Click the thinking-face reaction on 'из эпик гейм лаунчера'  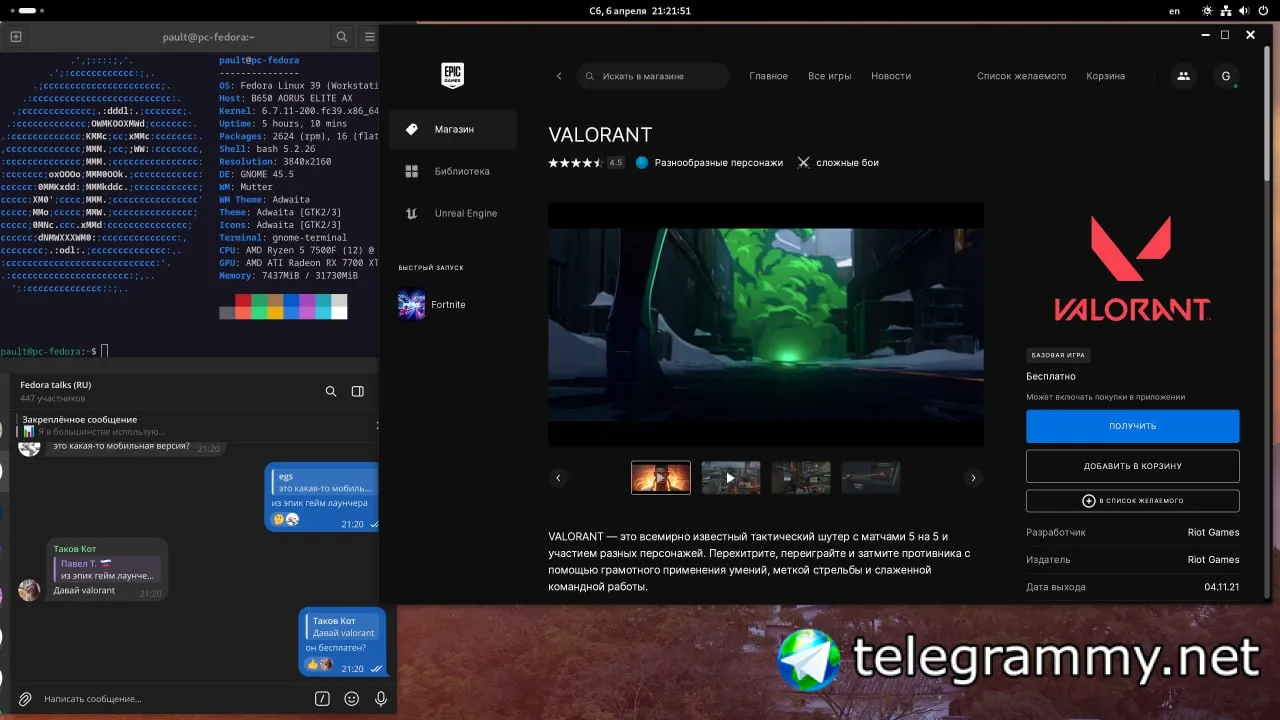pos(278,519)
